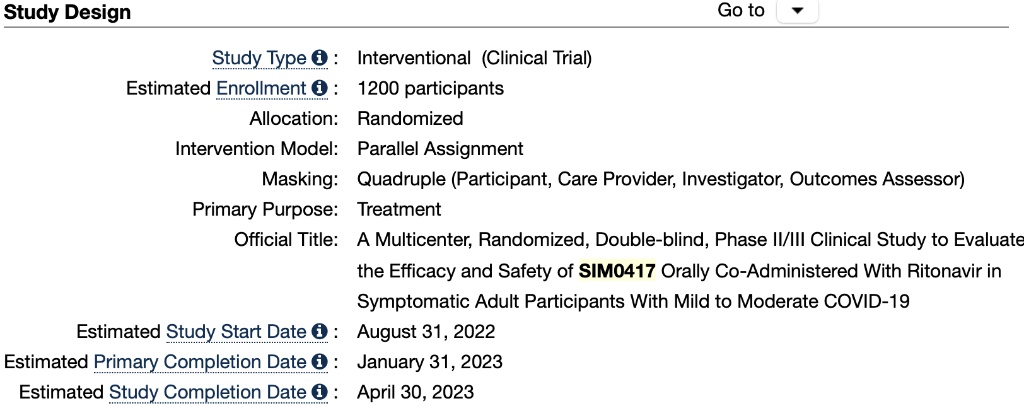Follow the Study Type link

click(259, 58)
